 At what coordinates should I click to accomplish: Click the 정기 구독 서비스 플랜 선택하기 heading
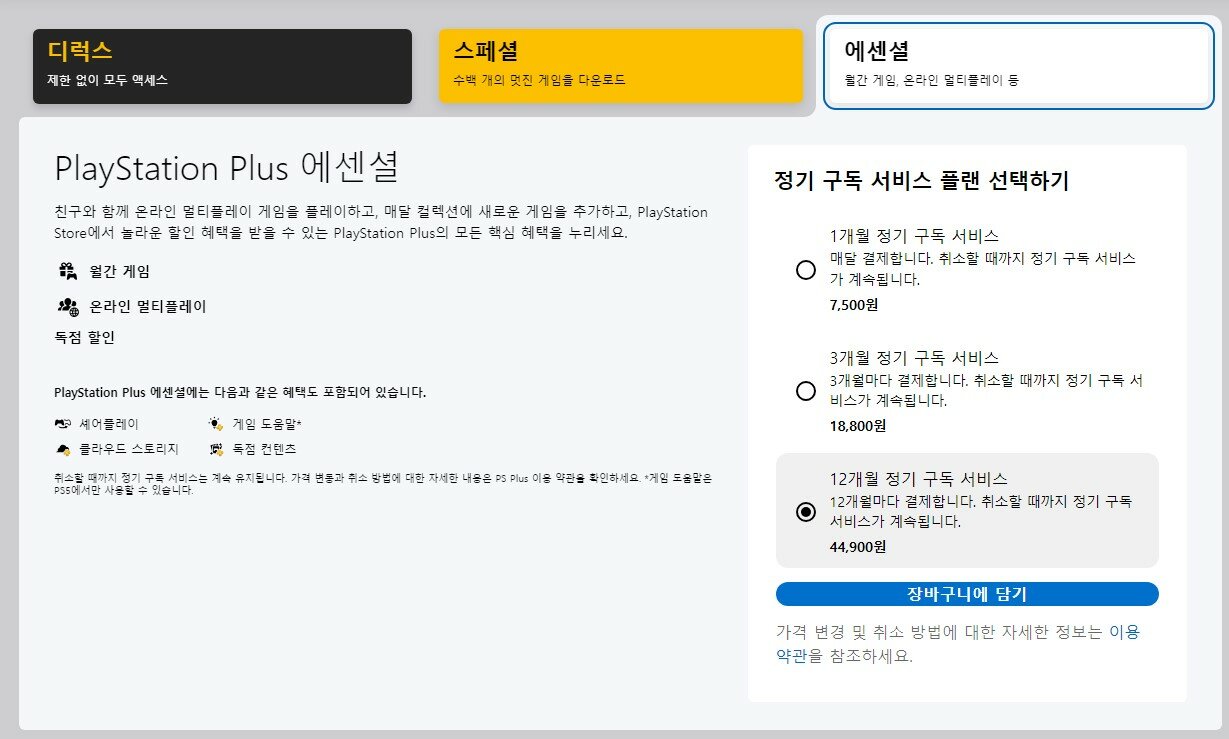(x=921, y=181)
